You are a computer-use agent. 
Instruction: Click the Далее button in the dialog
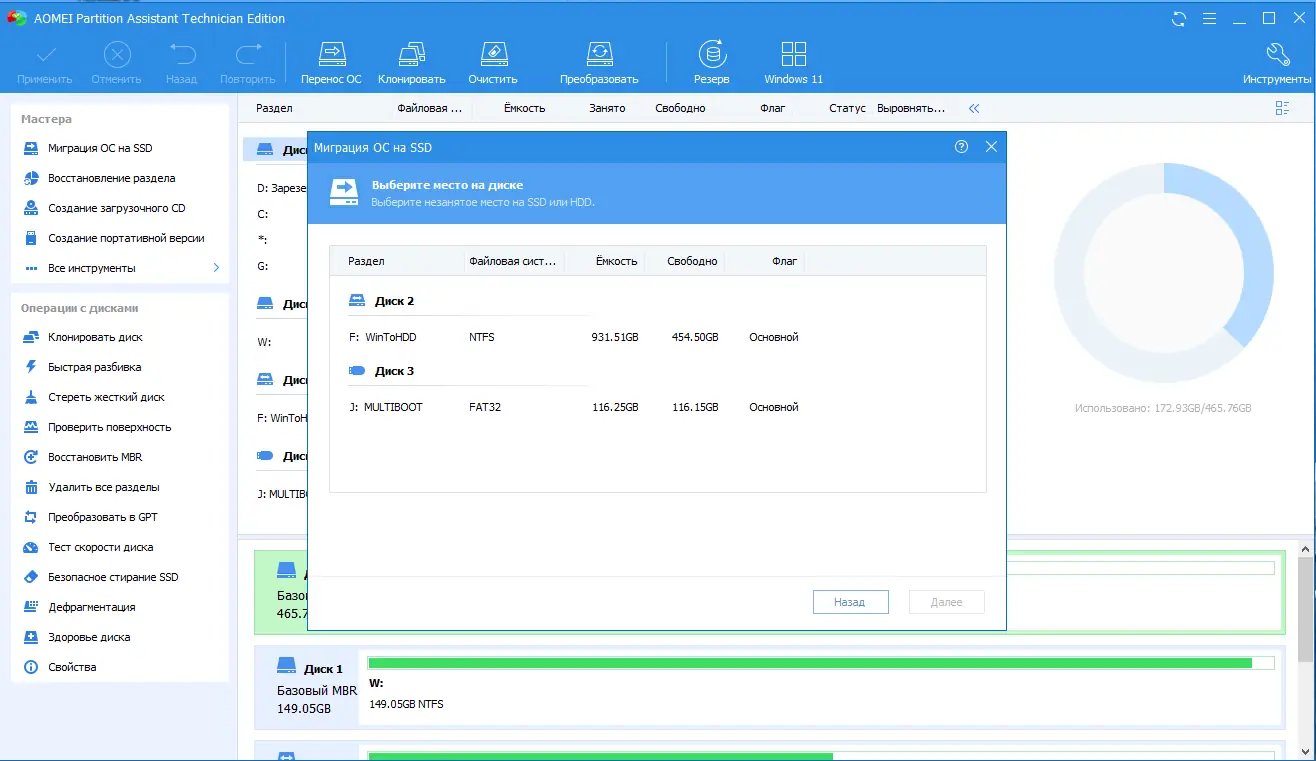point(946,602)
